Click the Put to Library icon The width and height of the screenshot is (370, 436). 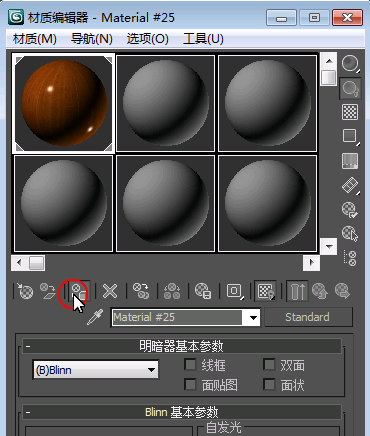click(x=203, y=291)
